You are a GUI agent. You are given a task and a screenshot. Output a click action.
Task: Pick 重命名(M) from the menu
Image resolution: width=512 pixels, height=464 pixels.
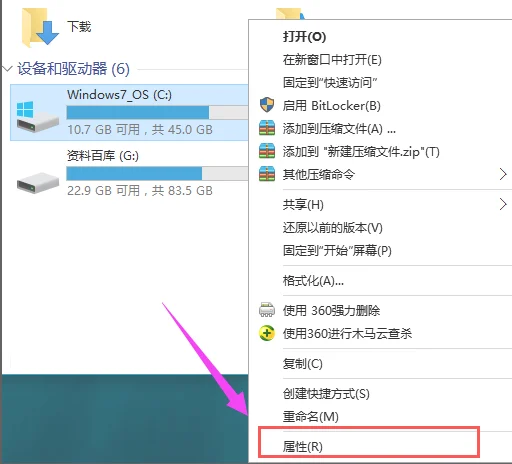tap(310, 417)
